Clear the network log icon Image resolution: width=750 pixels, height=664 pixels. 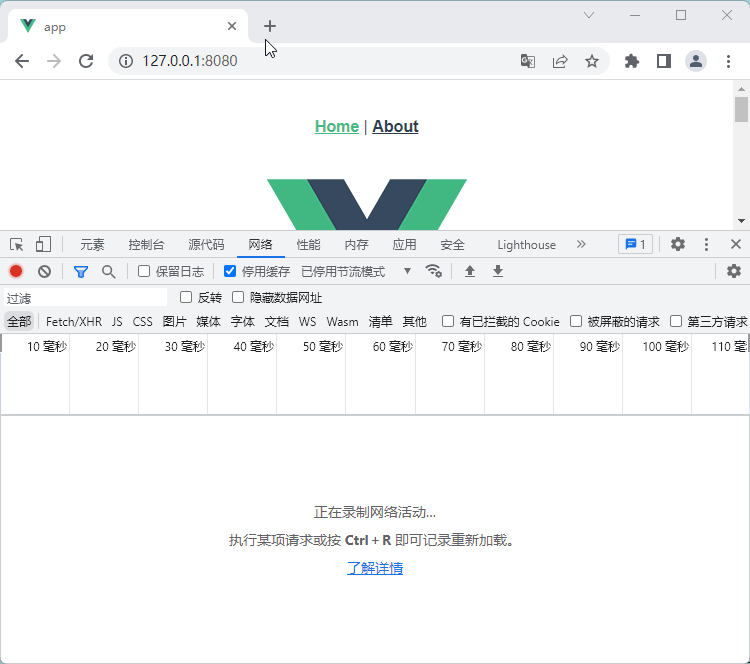click(44, 272)
